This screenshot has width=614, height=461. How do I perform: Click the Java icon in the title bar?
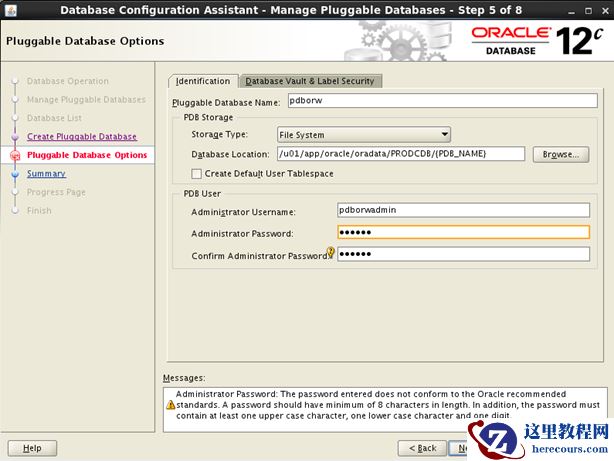(8, 10)
